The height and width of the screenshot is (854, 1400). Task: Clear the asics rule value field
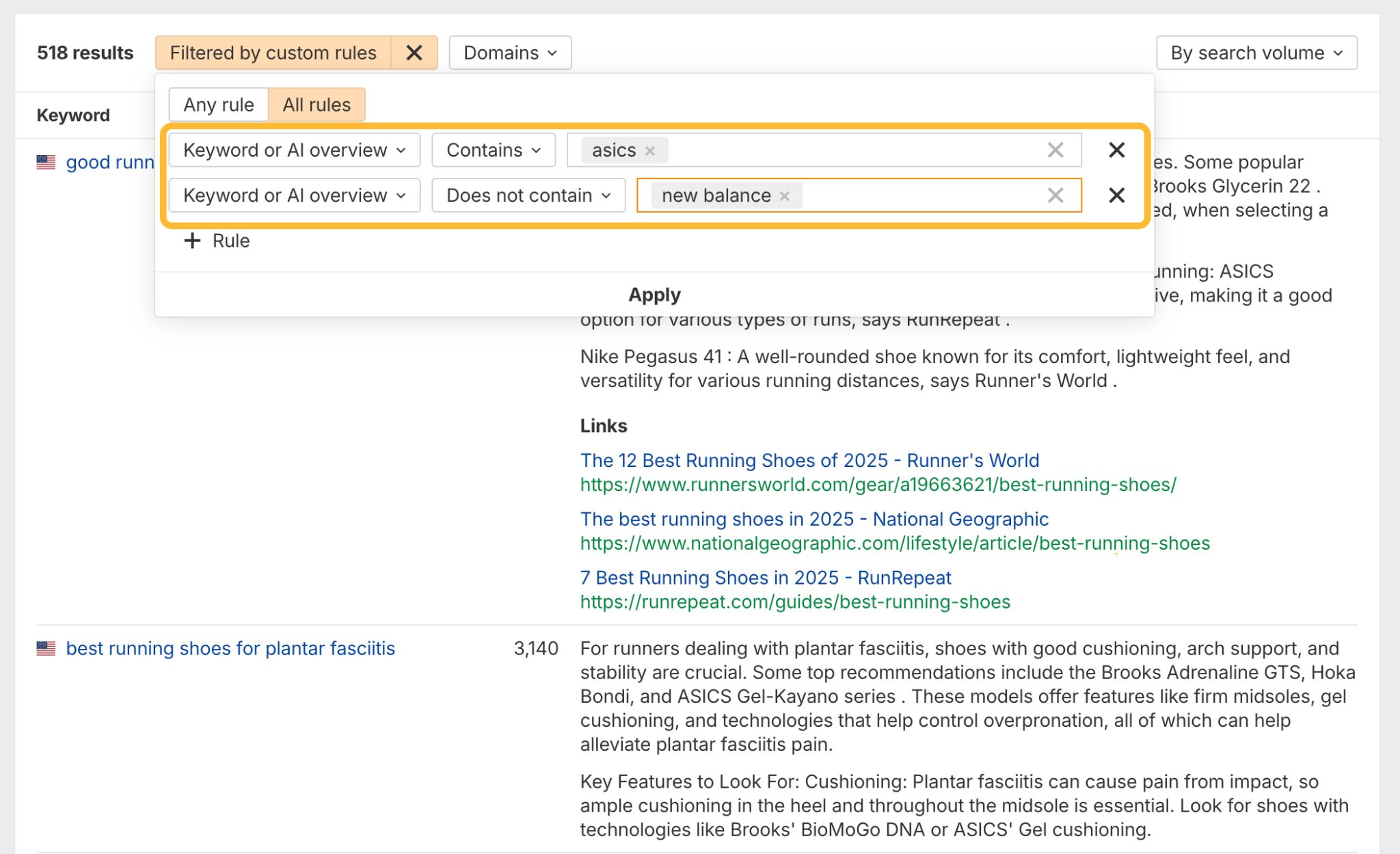(x=1054, y=150)
